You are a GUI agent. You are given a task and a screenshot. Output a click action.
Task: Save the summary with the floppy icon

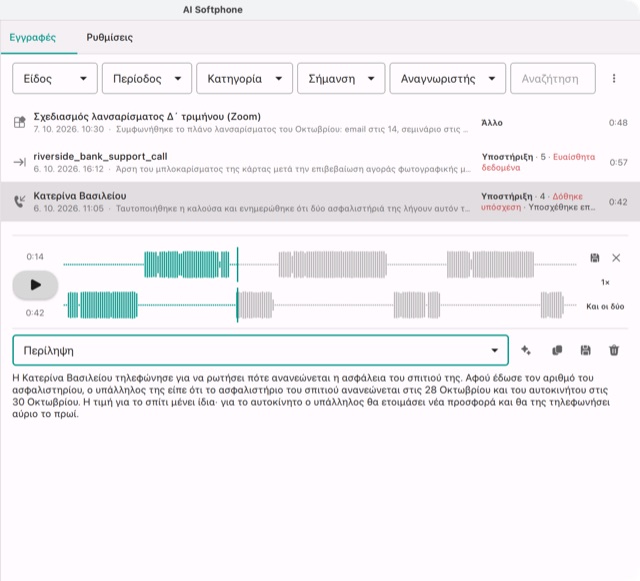click(585, 350)
